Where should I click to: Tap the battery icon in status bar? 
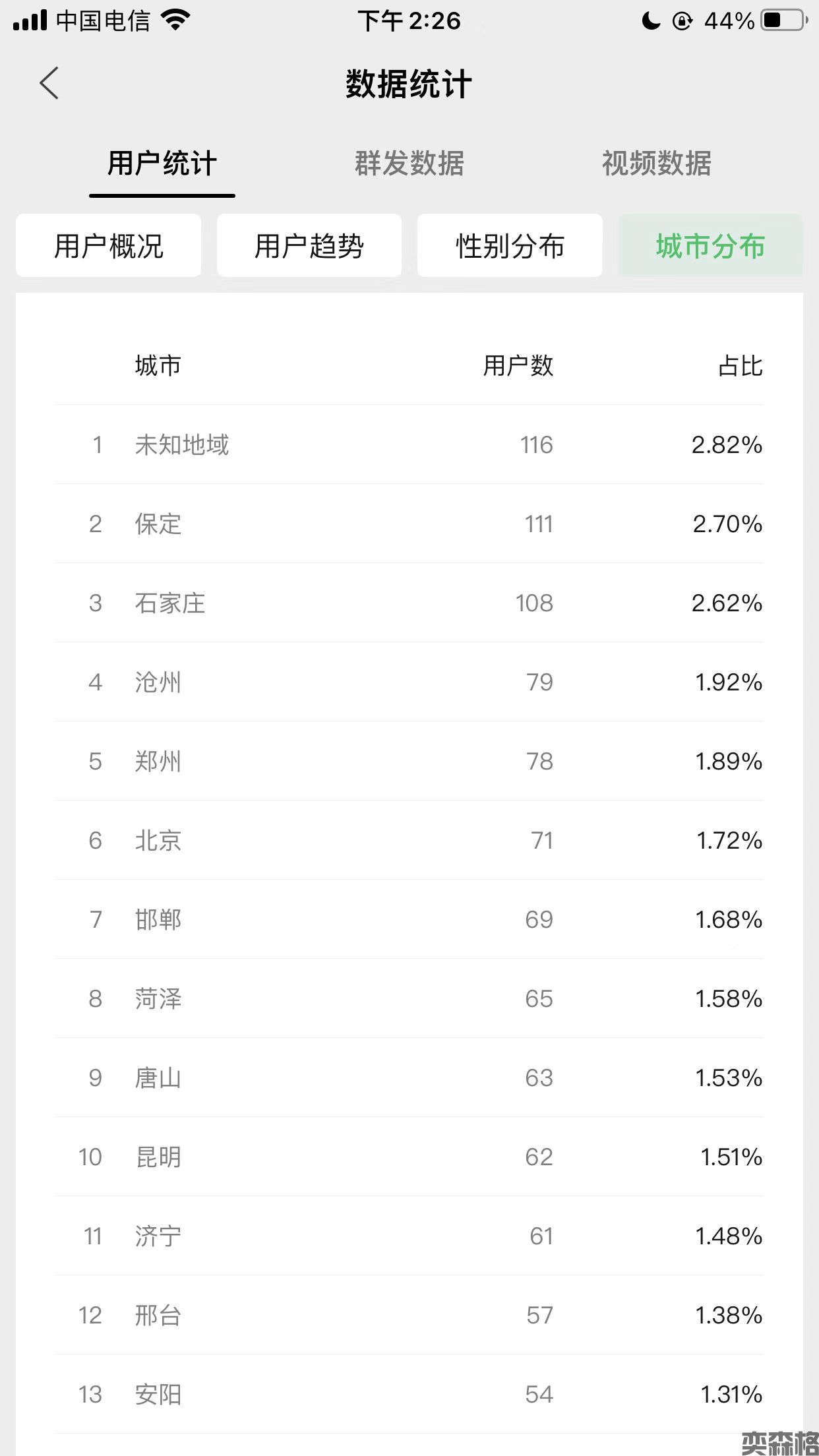[x=784, y=20]
